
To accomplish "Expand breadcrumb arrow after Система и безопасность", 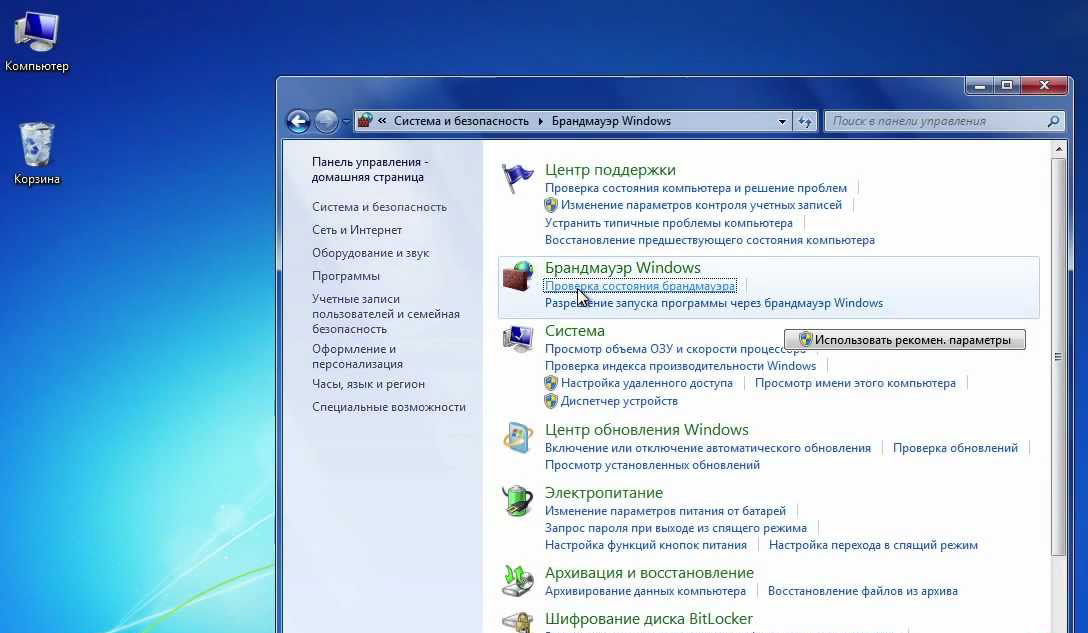I will [x=541, y=121].
